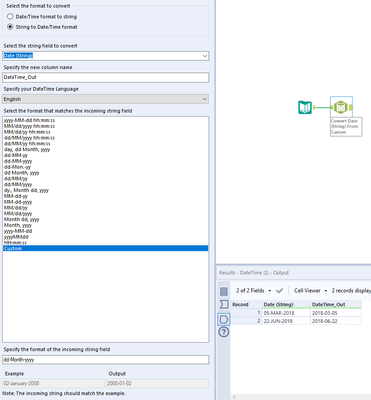
Task: Click DateTime tool output anchor
Action: 351,107
